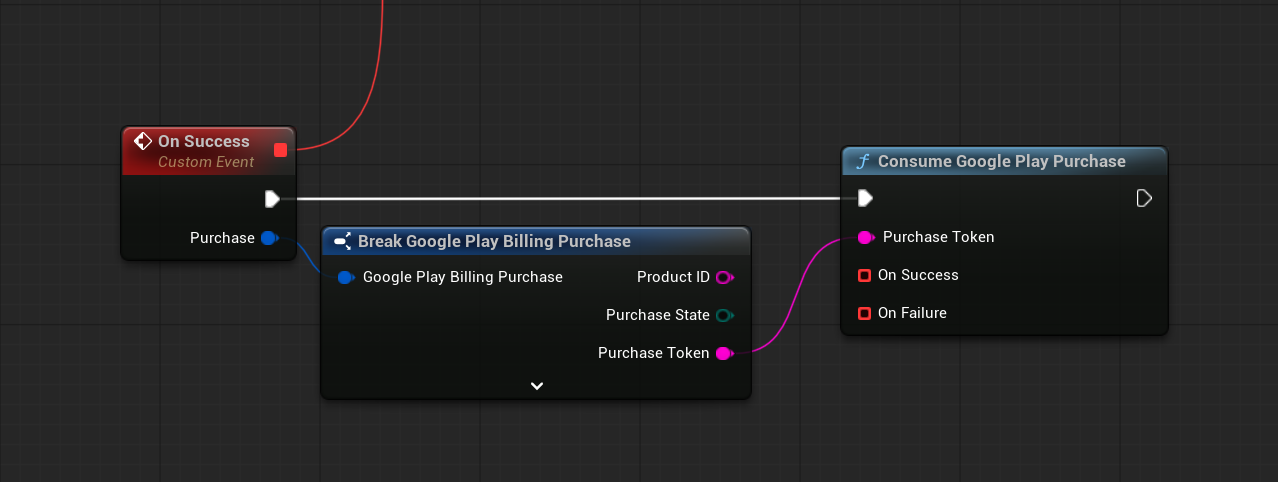Click the Purchase State label
The height and width of the screenshot is (482, 1278).
tap(658, 315)
